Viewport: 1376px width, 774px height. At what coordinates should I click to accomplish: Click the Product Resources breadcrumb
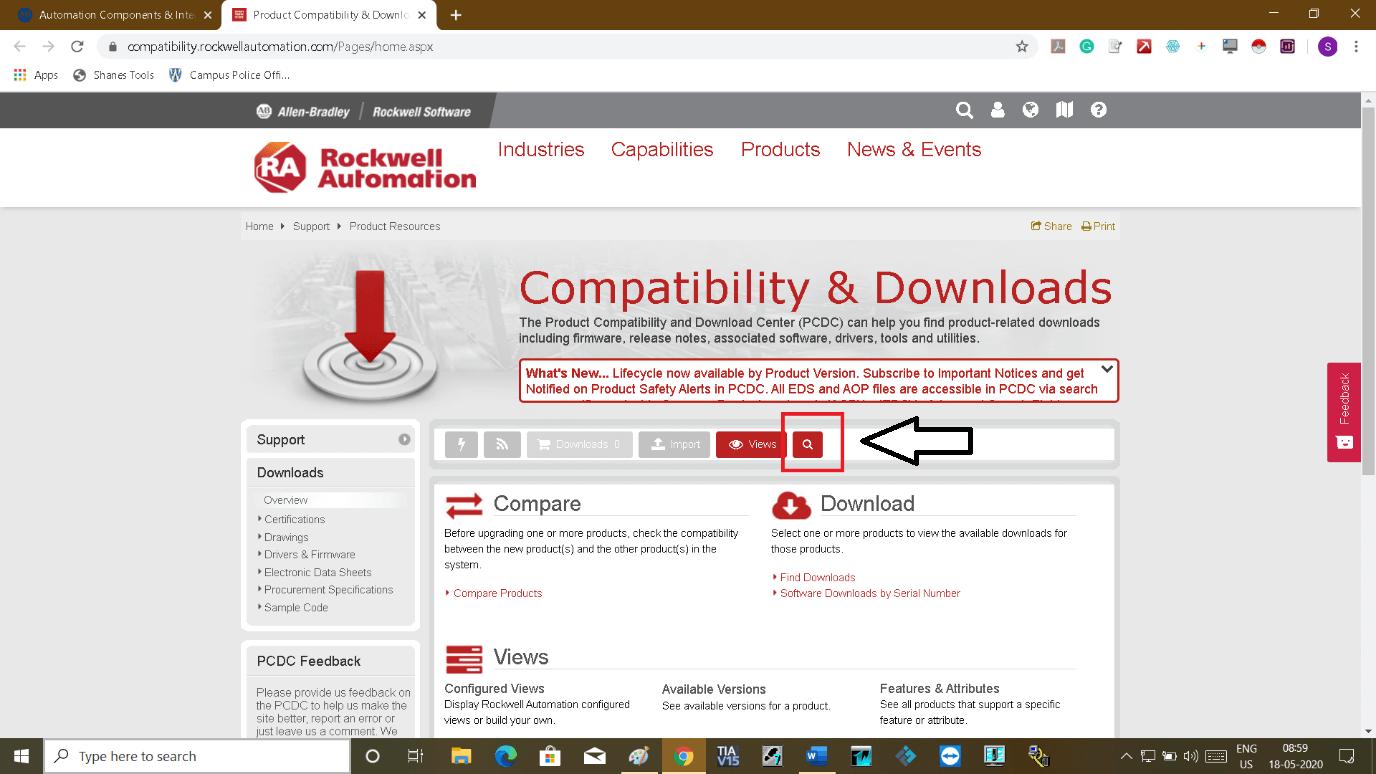point(394,226)
